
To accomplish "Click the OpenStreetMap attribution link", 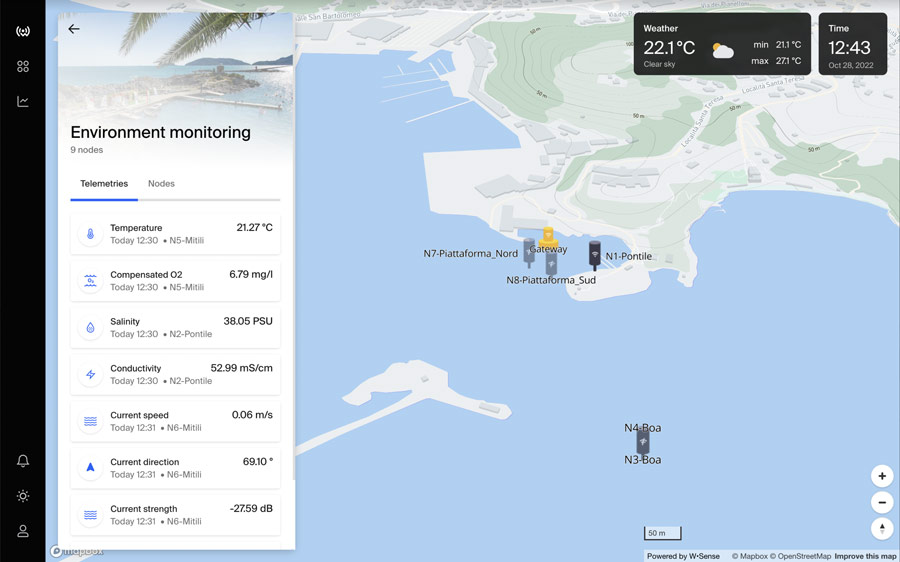I will point(800,556).
